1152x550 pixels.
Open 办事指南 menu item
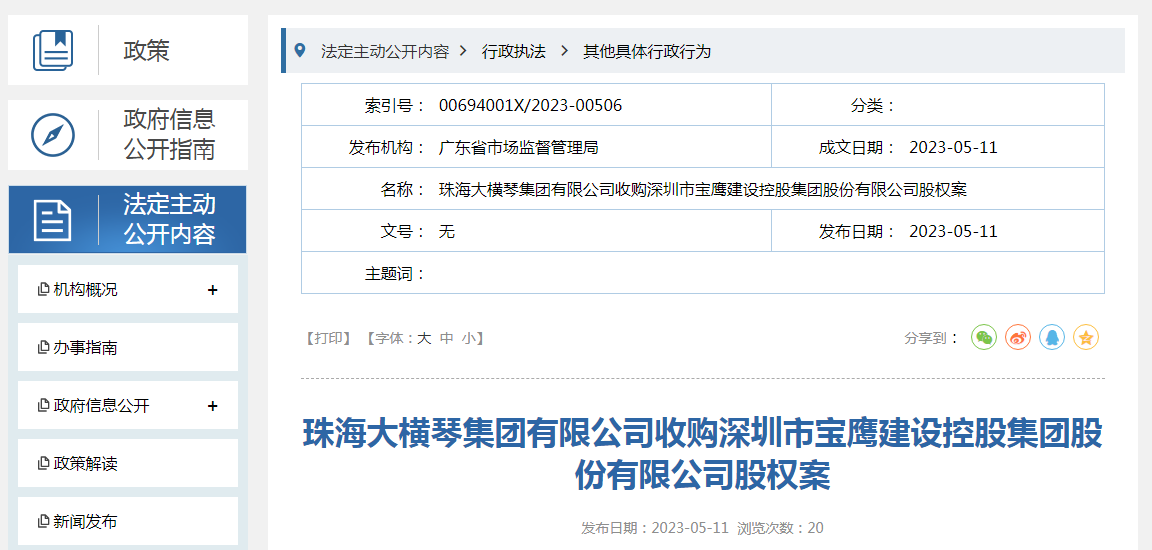point(128,347)
